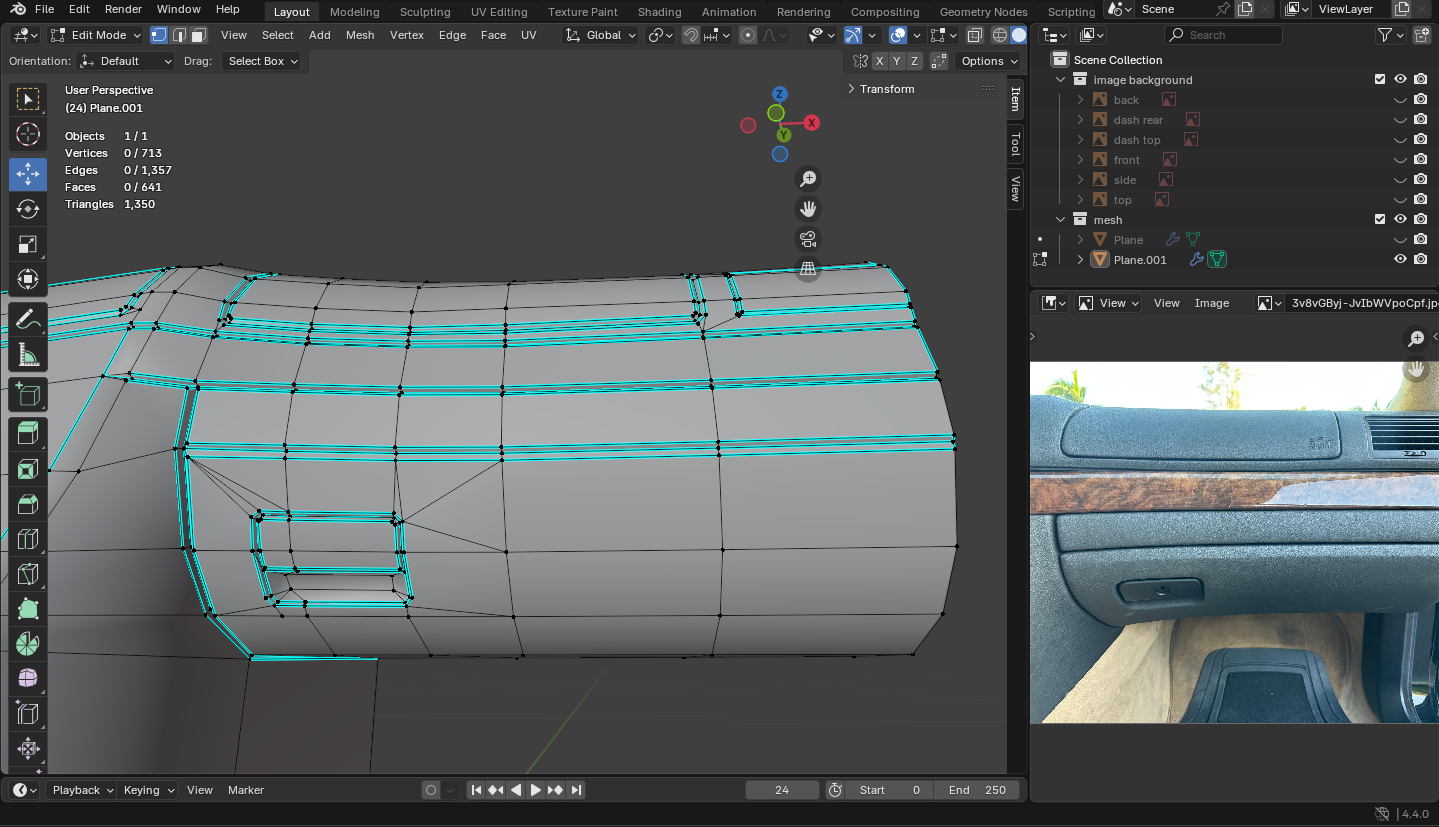Viewport: 1439px width, 827px height.
Task: Toggle proportional editing
Action: 748,35
